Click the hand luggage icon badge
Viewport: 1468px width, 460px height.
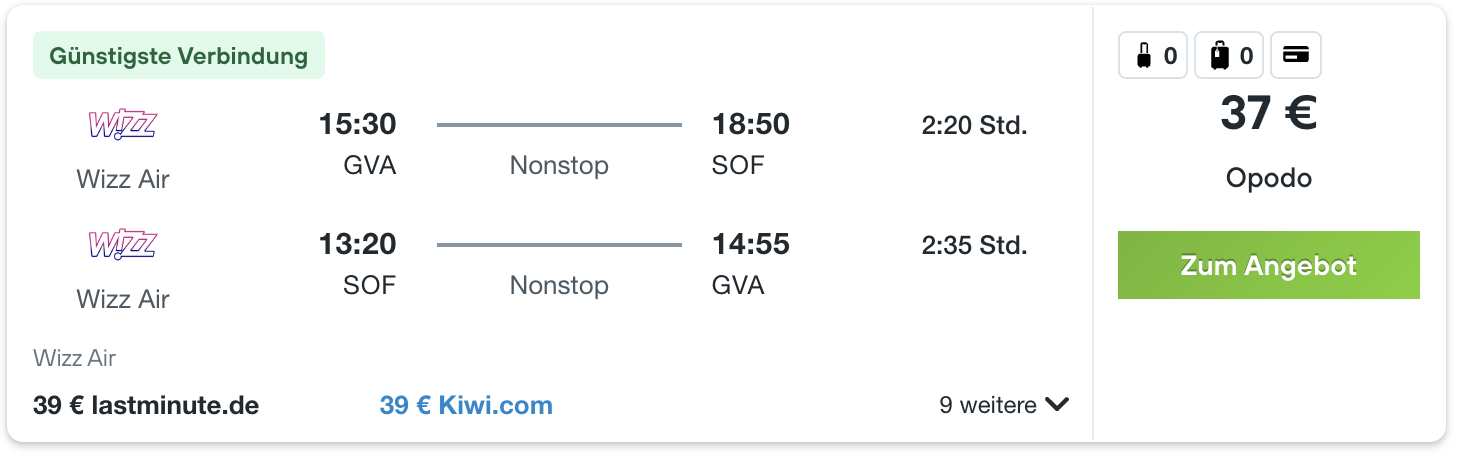point(1153,56)
